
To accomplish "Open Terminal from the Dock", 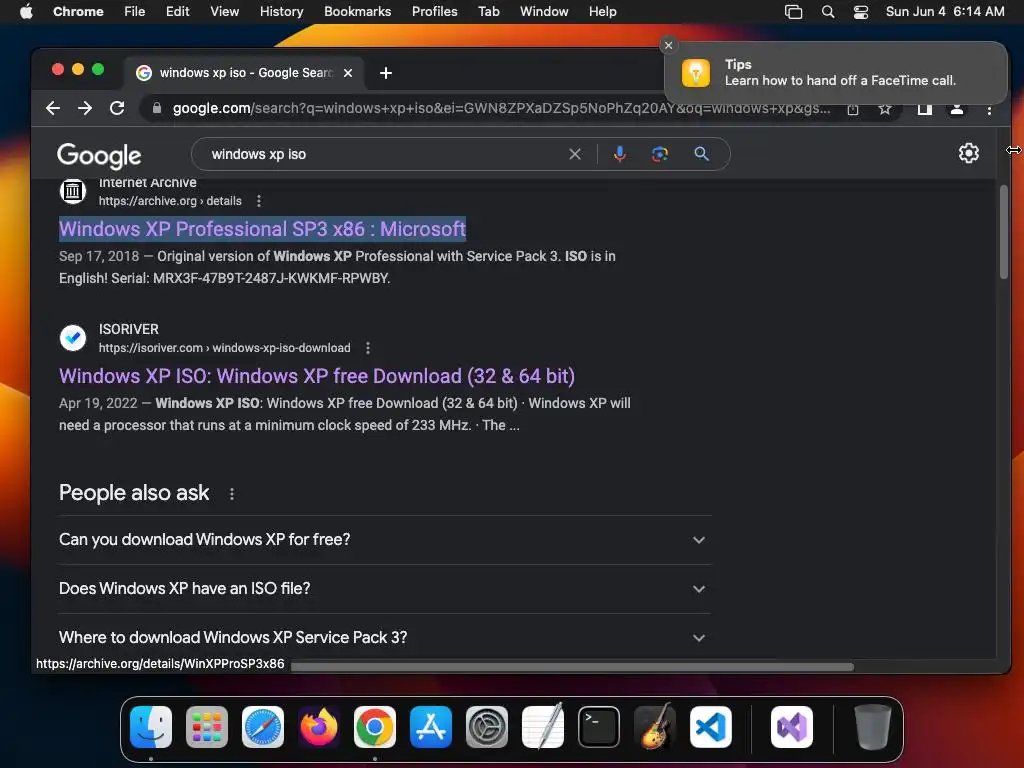I will pos(599,727).
